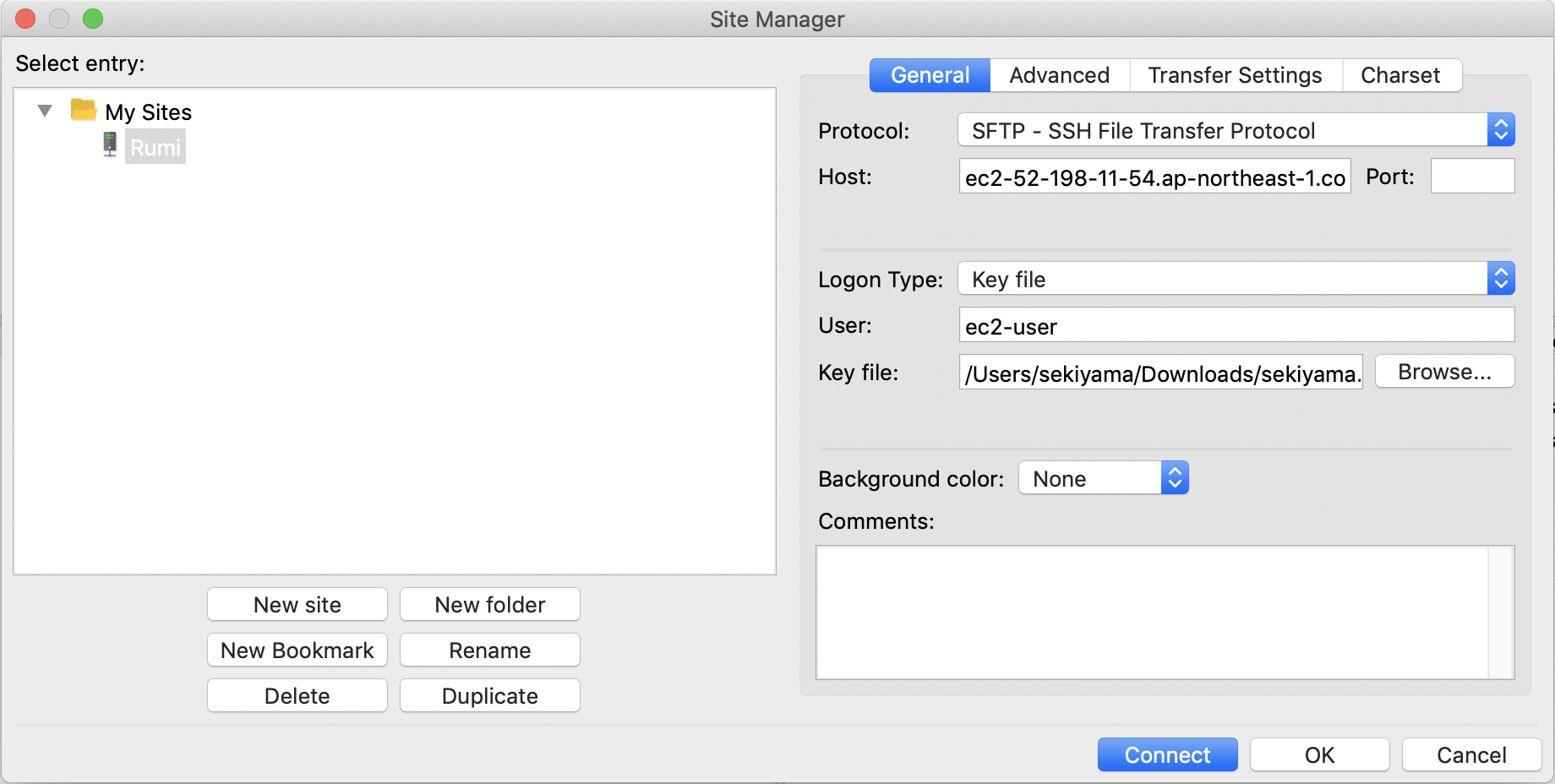Click into the User field
The height and width of the screenshot is (784, 1555).
pyautogui.click(x=1236, y=325)
